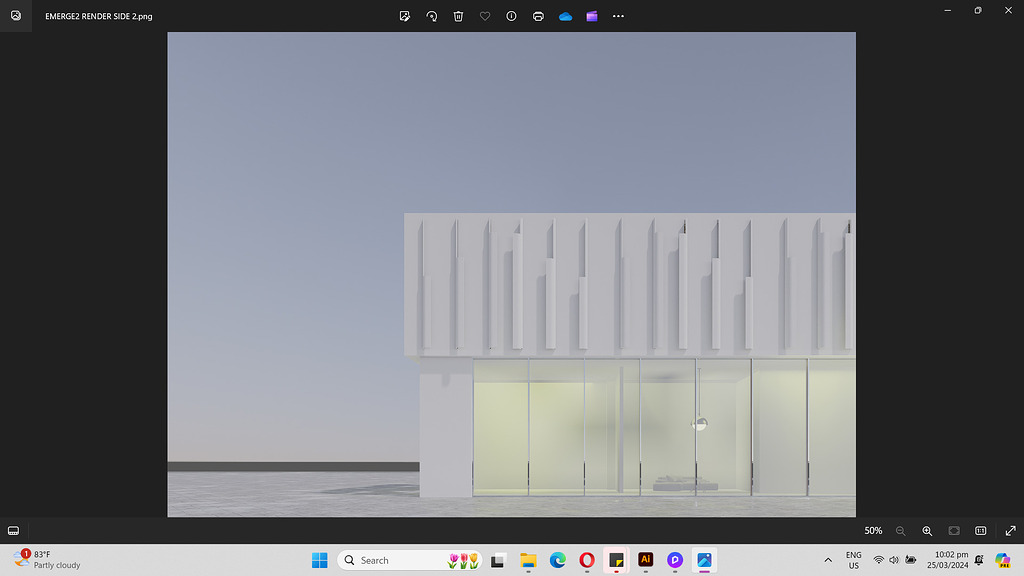This screenshot has width=1024, height=576.
Task: Rotate the photo
Action: (431, 16)
